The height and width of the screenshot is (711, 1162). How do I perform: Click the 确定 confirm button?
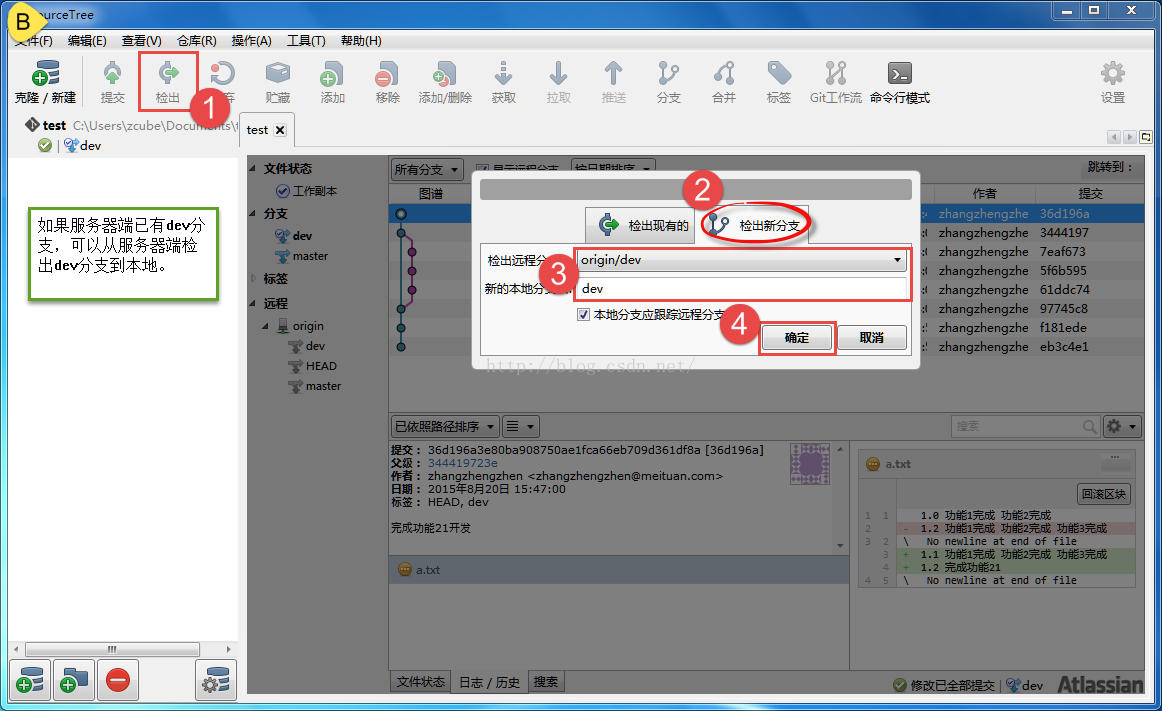coord(797,337)
